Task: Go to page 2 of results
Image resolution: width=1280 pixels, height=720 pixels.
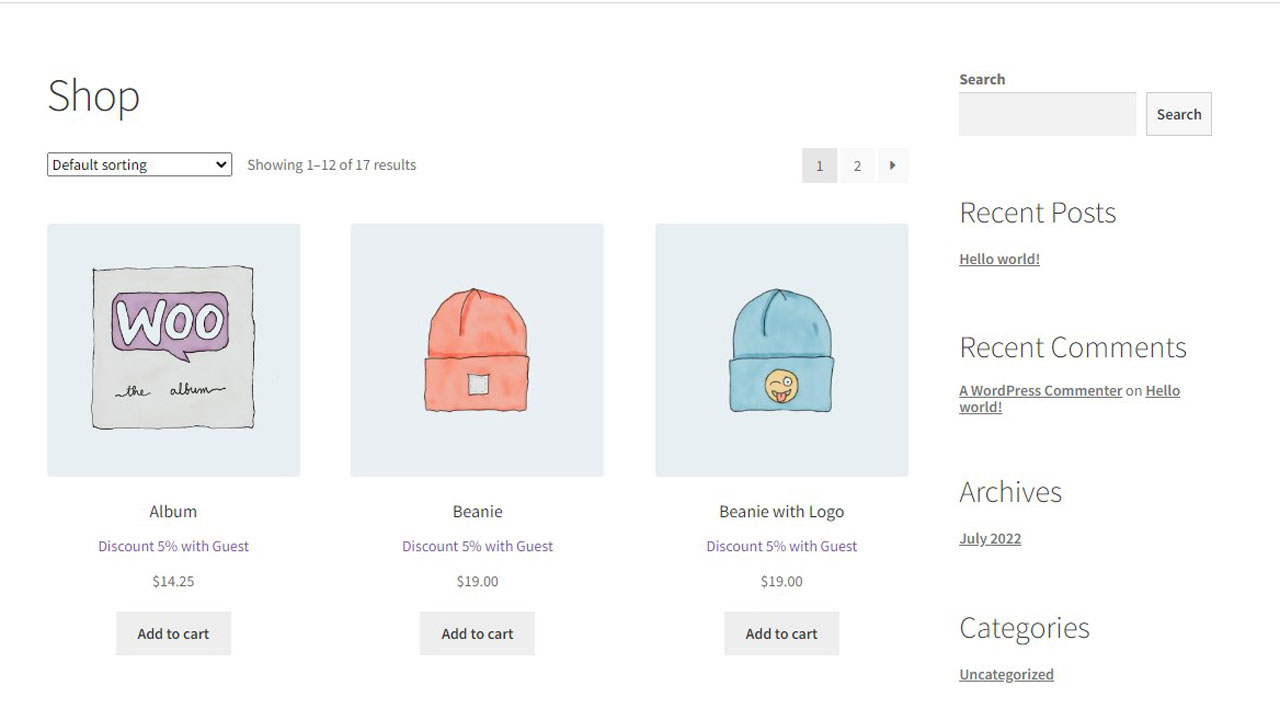Action: 856,166
